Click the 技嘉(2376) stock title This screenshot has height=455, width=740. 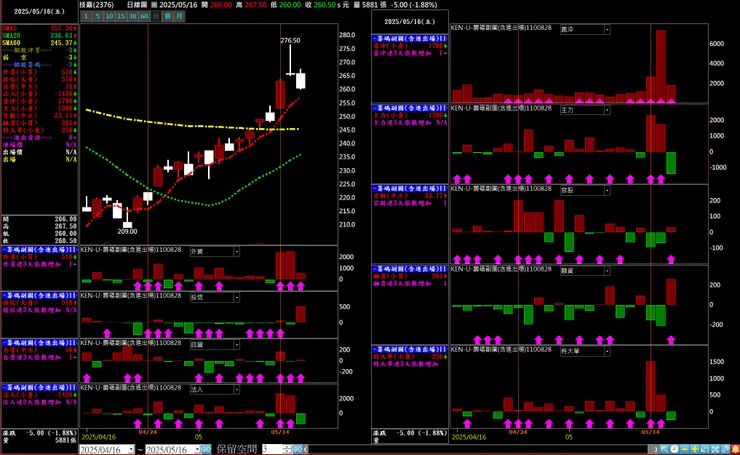click(x=97, y=5)
